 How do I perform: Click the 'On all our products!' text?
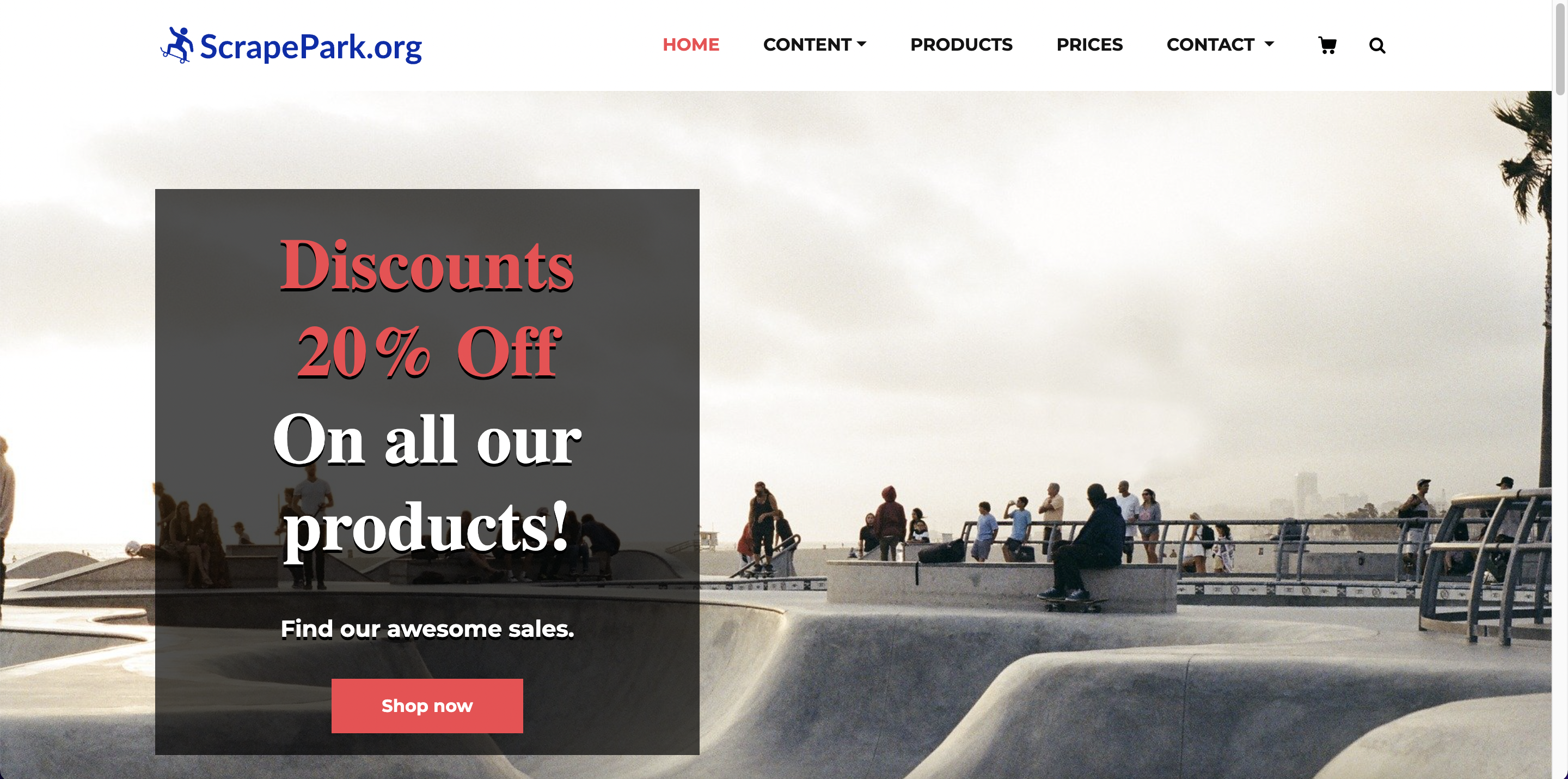(427, 483)
